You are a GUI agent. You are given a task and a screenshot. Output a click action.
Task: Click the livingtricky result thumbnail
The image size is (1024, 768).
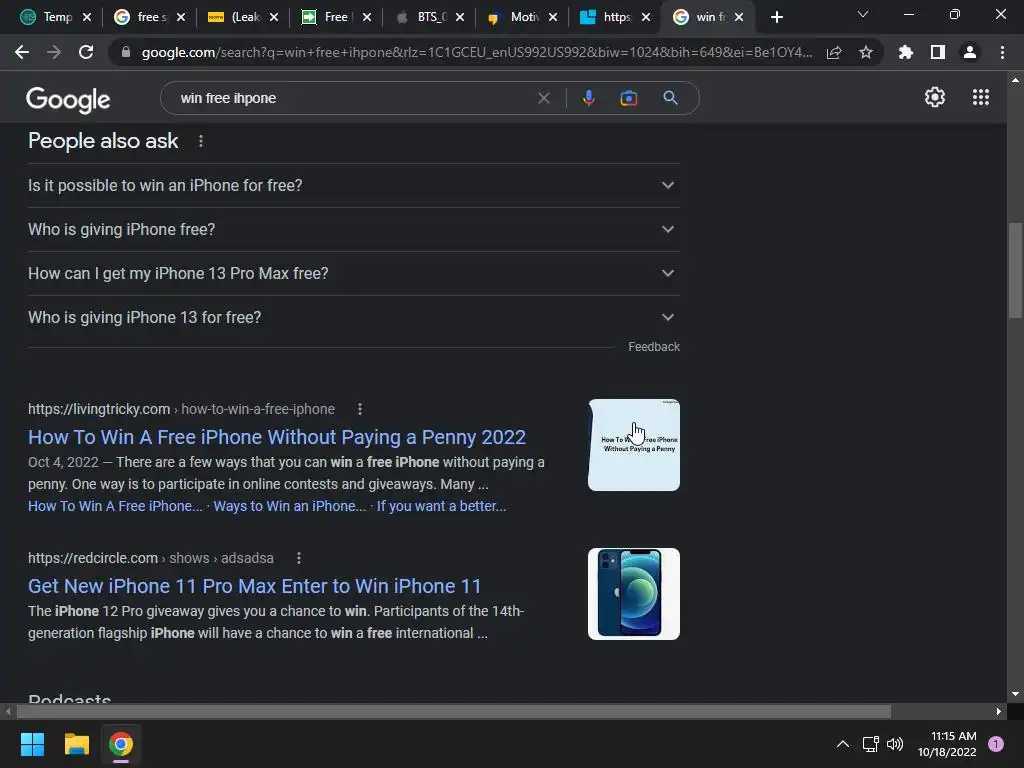(x=633, y=445)
